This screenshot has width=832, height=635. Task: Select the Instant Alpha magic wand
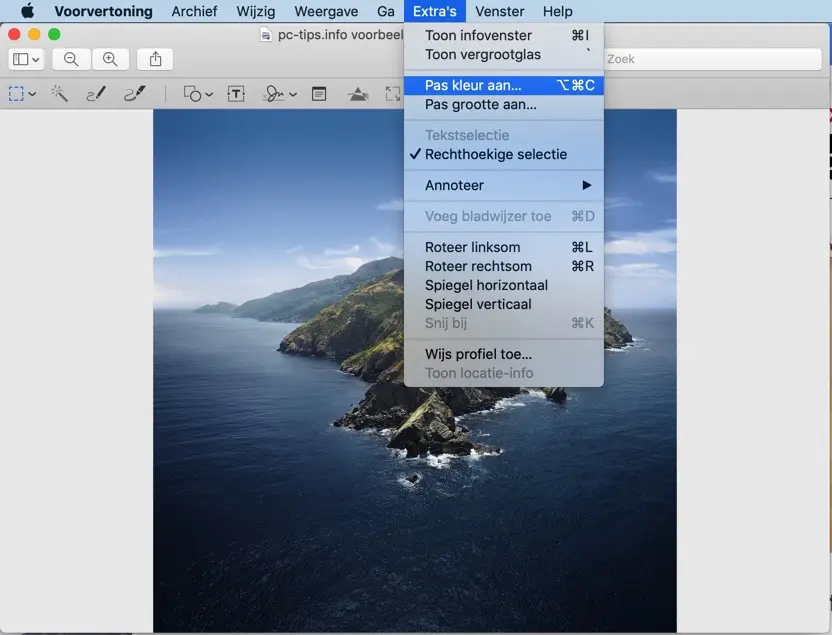pyautogui.click(x=59, y=94)
